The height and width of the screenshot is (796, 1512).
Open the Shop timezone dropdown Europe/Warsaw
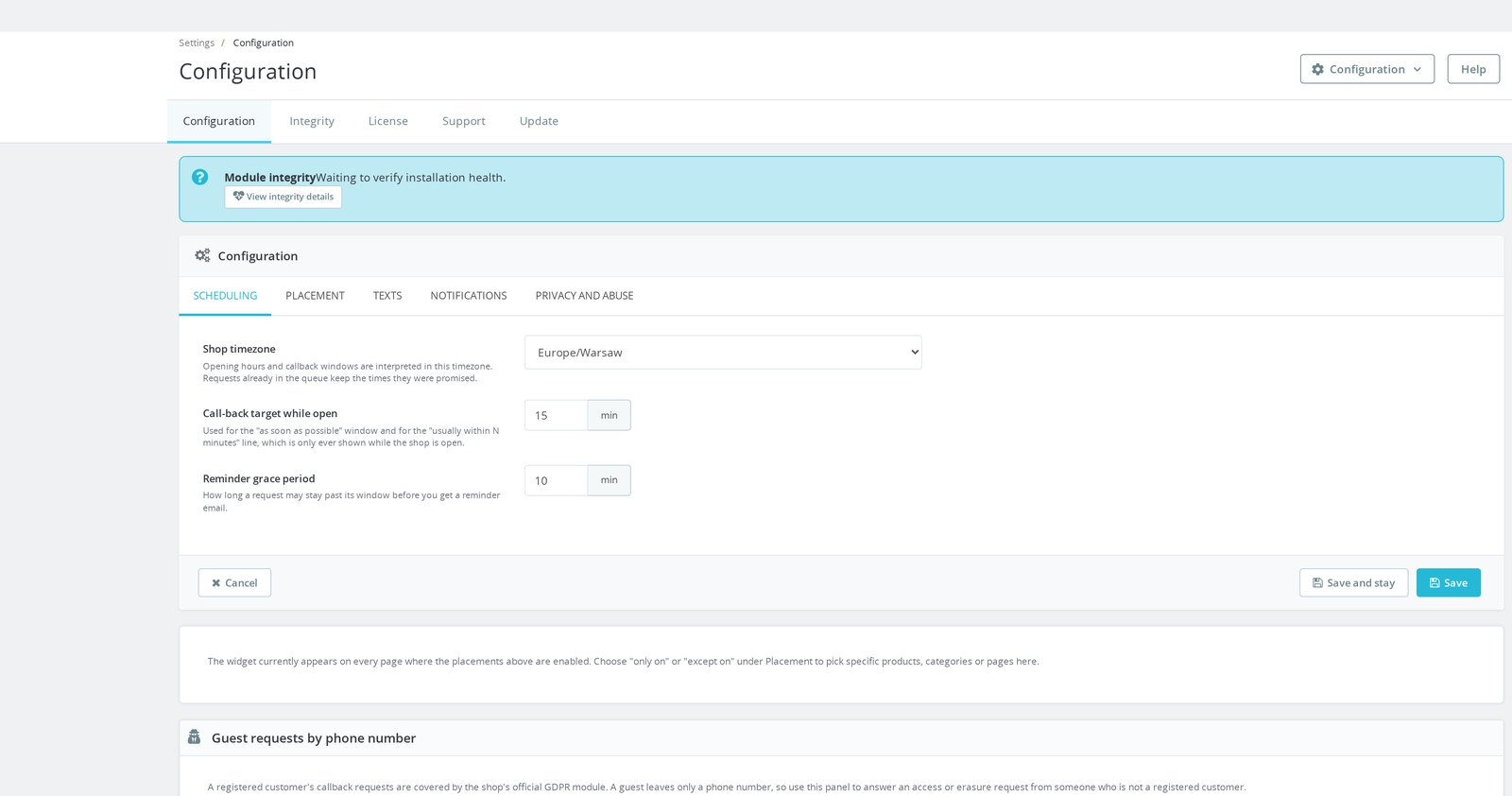tap(723, 353)
